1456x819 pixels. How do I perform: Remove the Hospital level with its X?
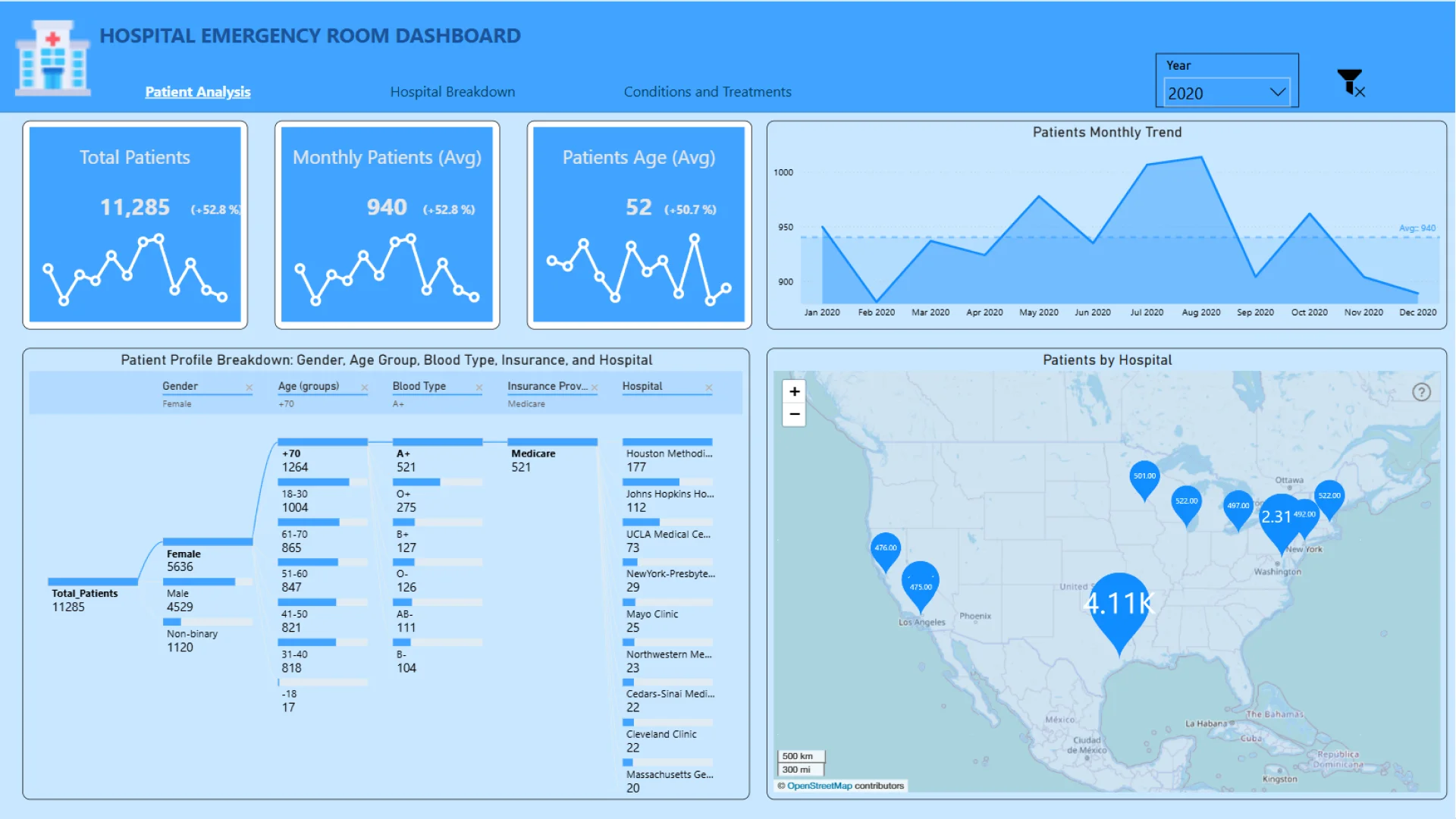709,388
